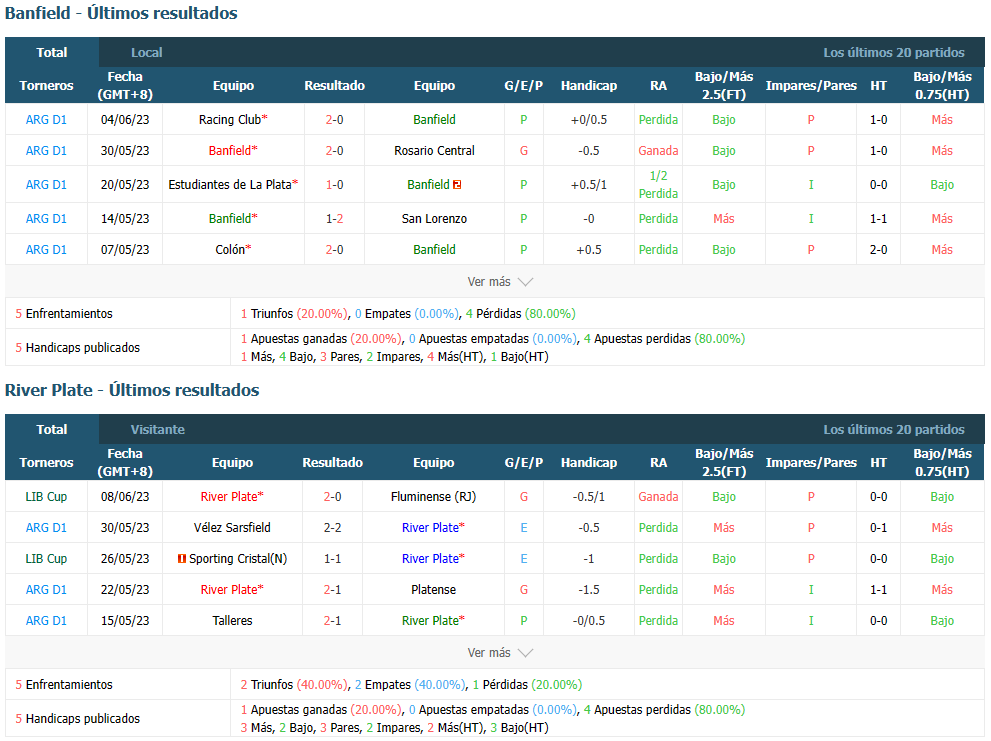The width and height of the screenshot is (991, 741).
Task: Click the red card icon next to Banfield
Action: coord(457,185)
